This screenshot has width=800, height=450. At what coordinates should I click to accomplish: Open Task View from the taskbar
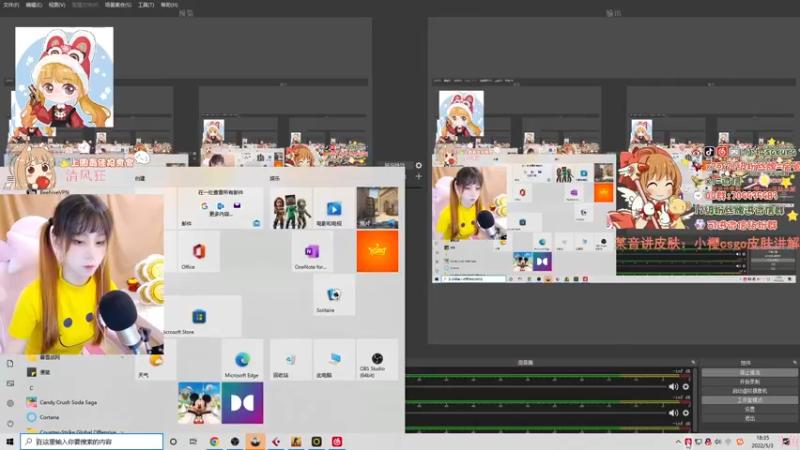(193, 442)
